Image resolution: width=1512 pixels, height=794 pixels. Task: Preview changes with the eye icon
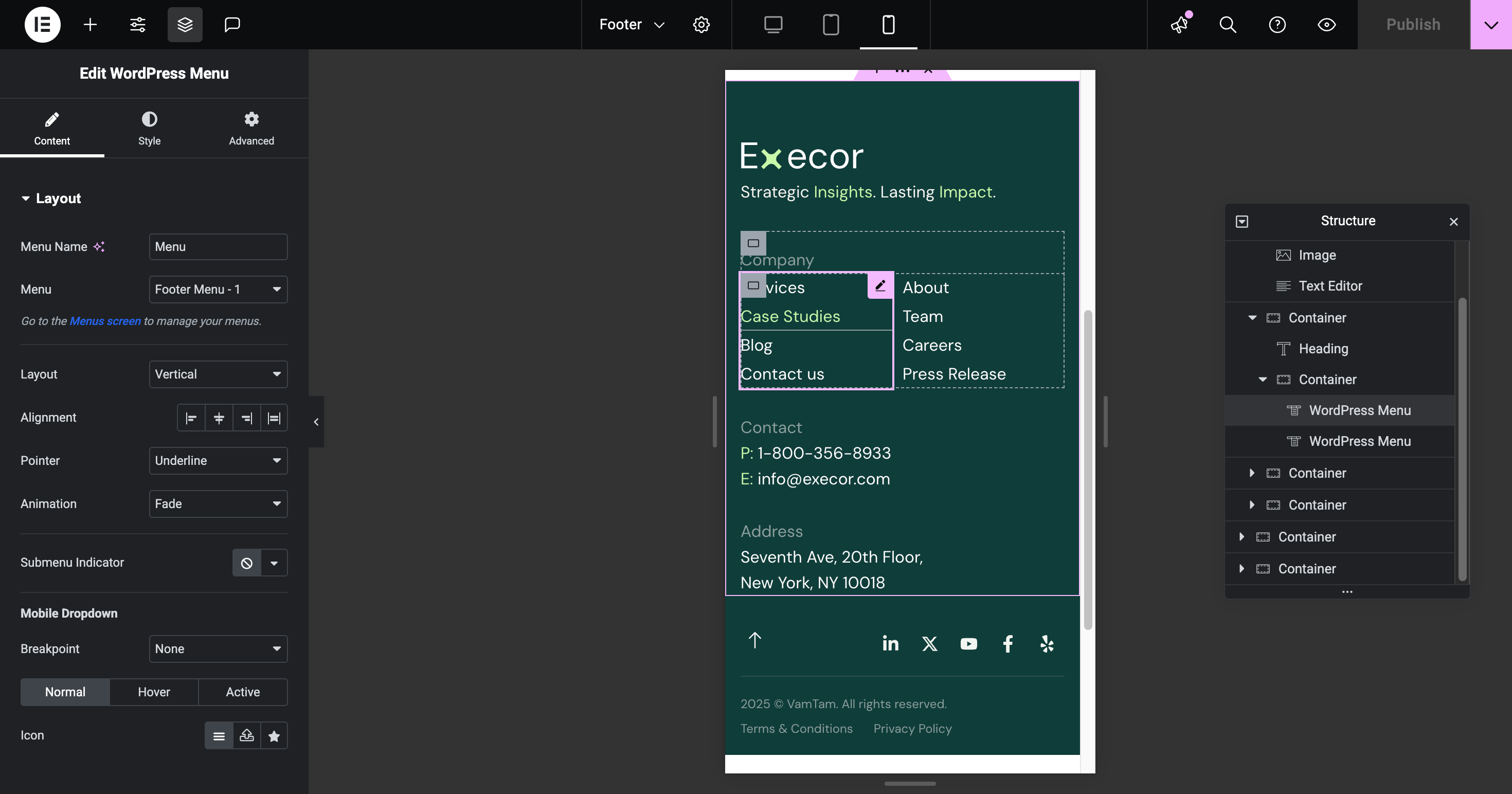coord(1326,25)
